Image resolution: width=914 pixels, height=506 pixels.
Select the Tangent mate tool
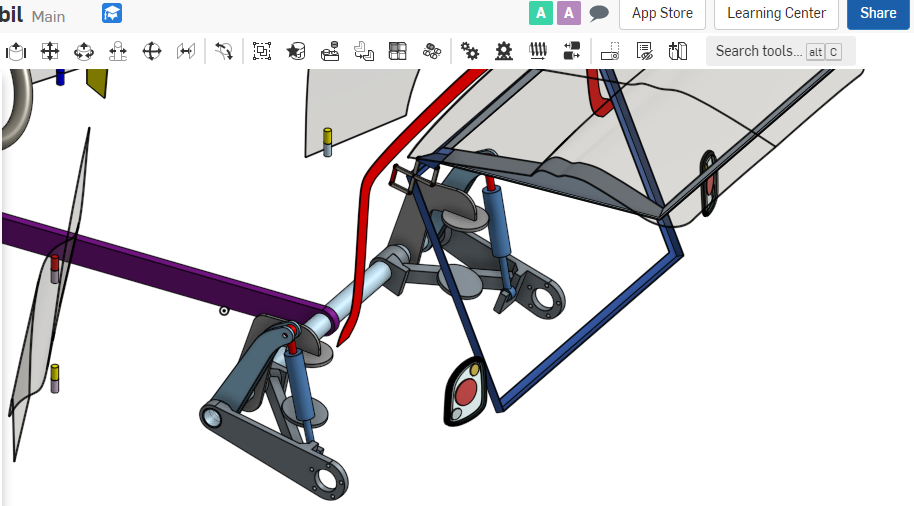223,51
